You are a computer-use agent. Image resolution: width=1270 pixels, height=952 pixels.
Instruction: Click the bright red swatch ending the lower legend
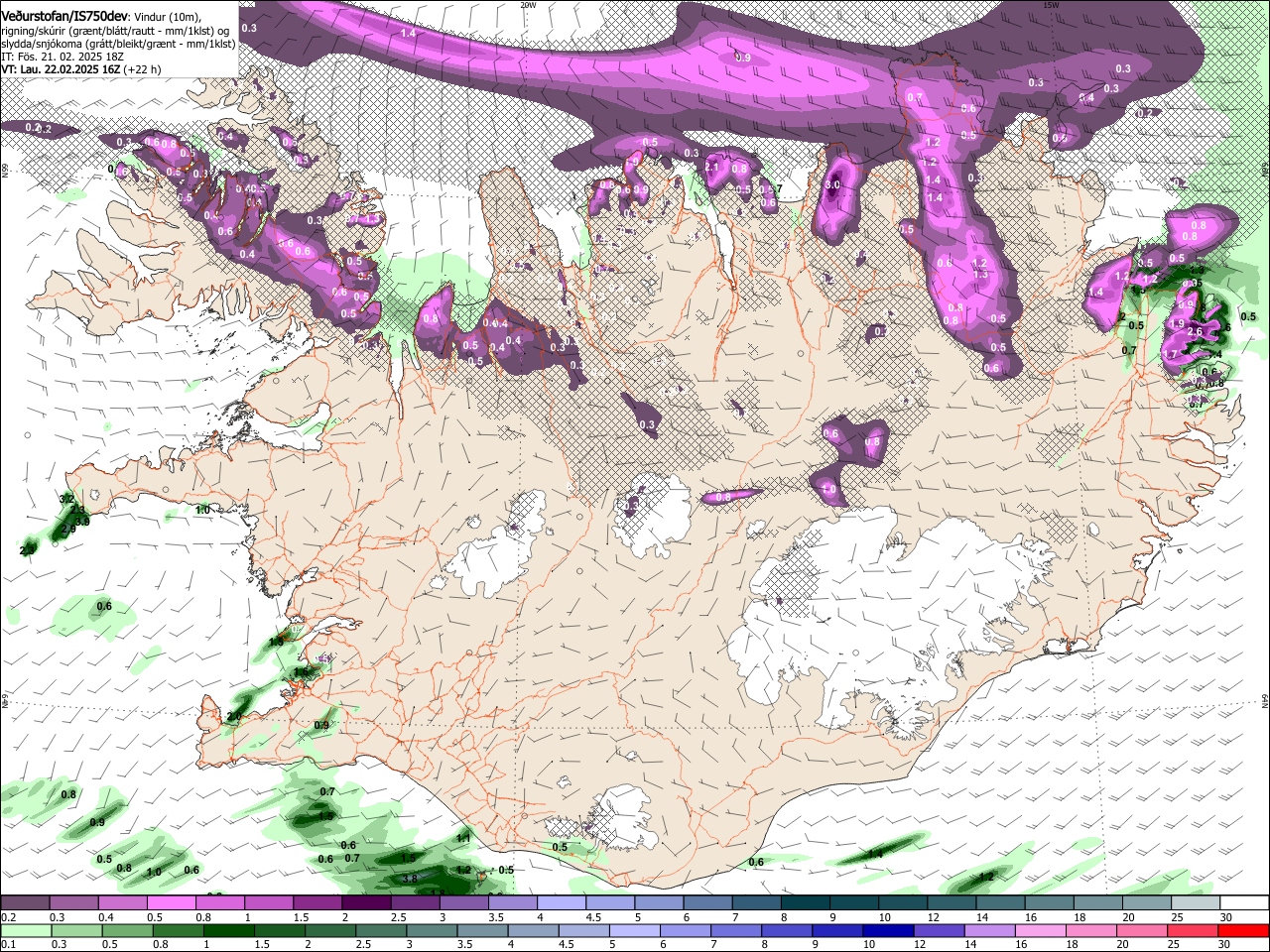1242,931
